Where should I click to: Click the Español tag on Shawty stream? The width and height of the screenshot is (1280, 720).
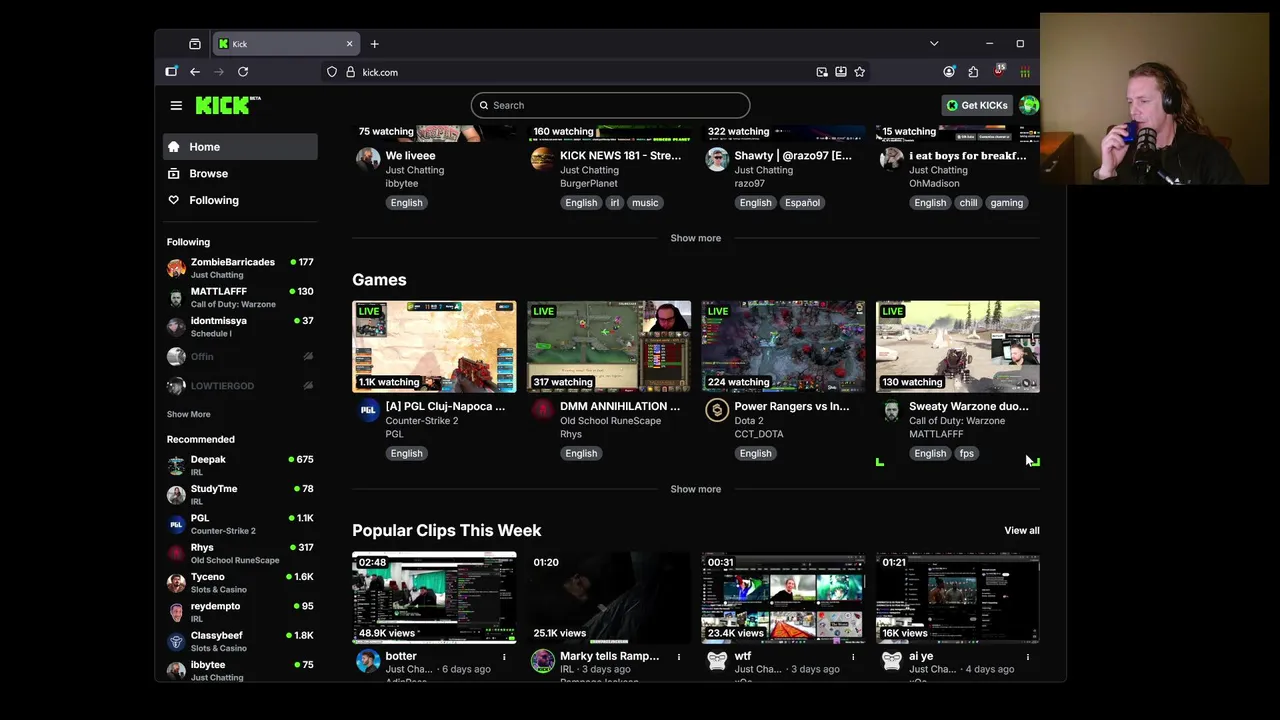coord(802,202)
